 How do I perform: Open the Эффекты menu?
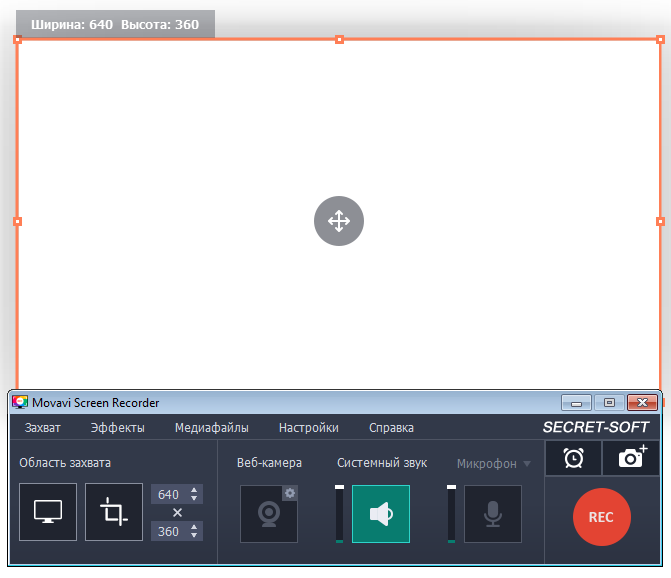point(117,428)
